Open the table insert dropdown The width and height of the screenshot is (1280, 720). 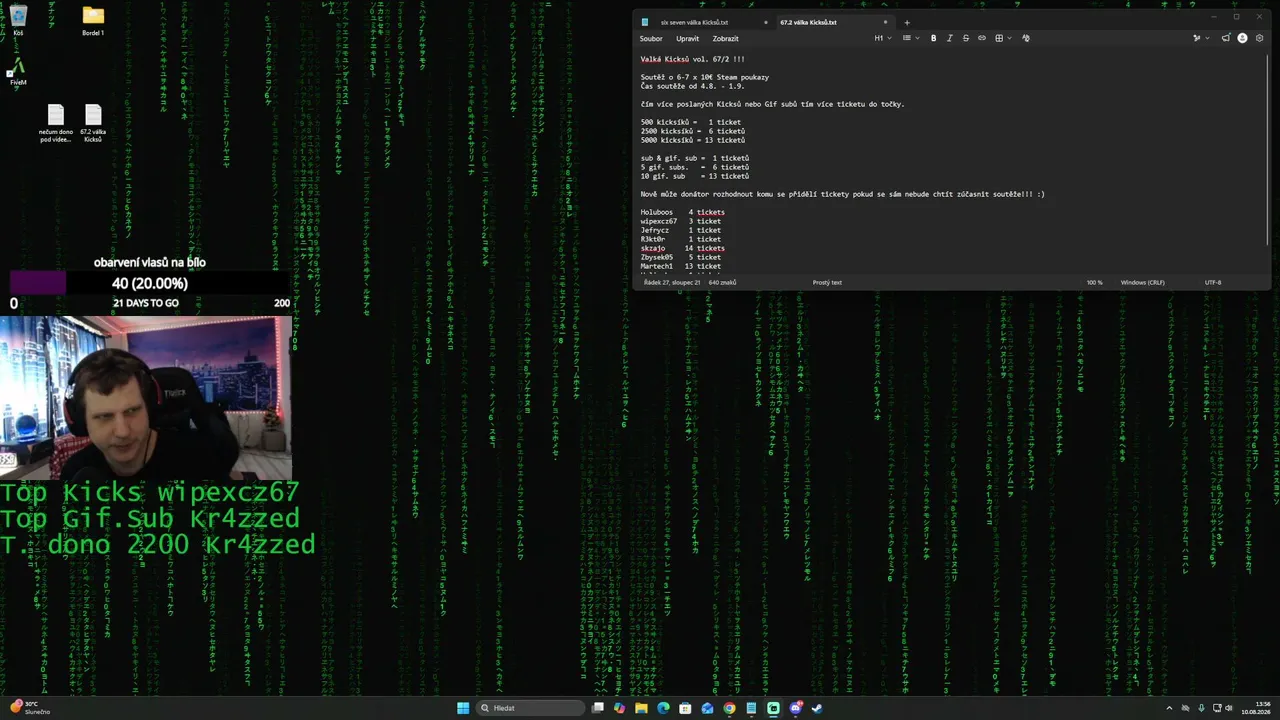tap(1003, 38)
